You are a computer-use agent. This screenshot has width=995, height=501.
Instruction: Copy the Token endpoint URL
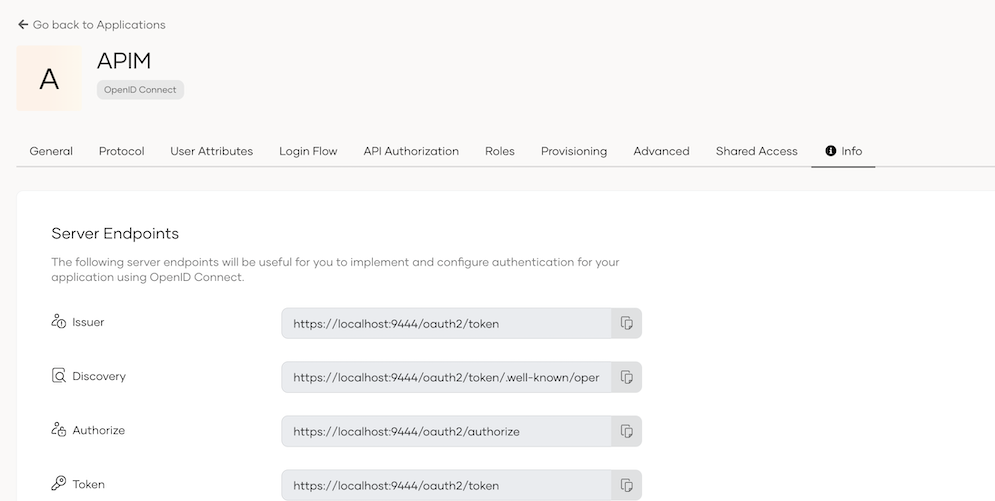tap(626, 485)
